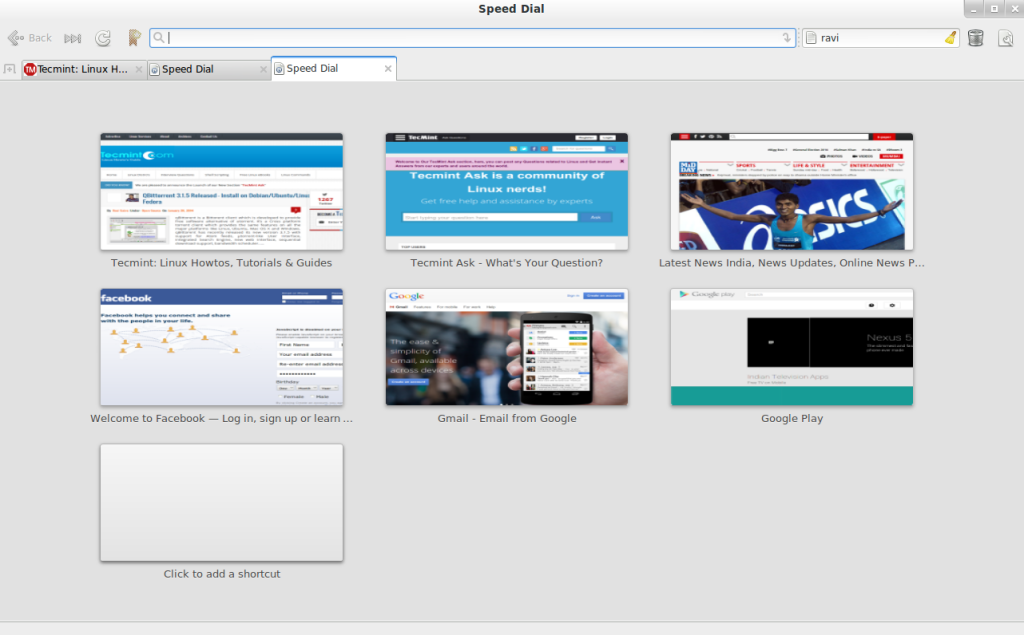Click the magnifier icon in the address bar
This screenshot has height=635, width=1024.
click(x=159, y=38)
